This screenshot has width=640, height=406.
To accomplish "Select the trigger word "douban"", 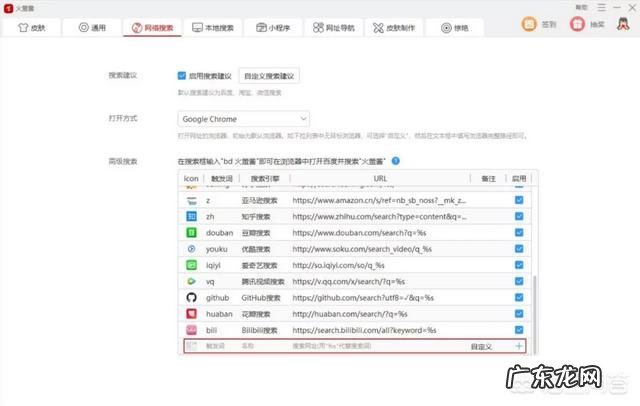I will coord(220,233).
